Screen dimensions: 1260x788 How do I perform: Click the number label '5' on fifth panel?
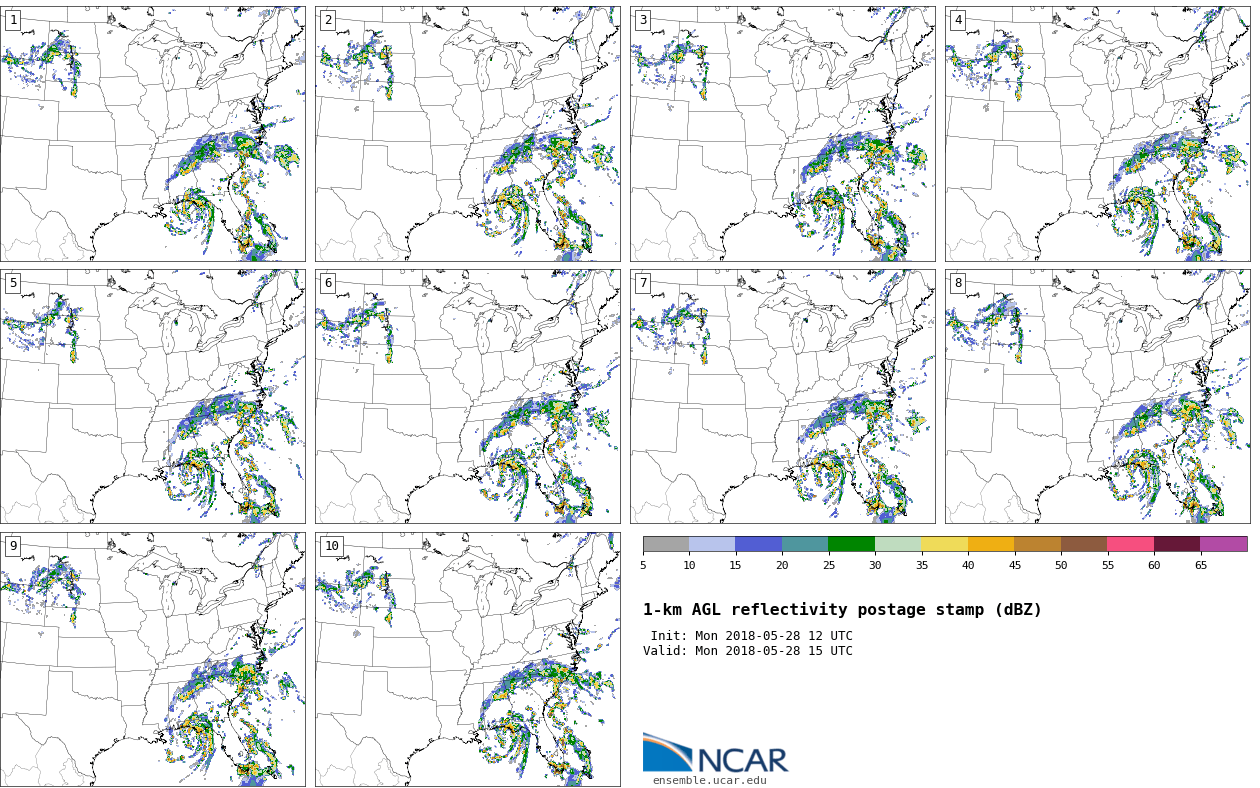pyautogui.click(x=13, y=283)
